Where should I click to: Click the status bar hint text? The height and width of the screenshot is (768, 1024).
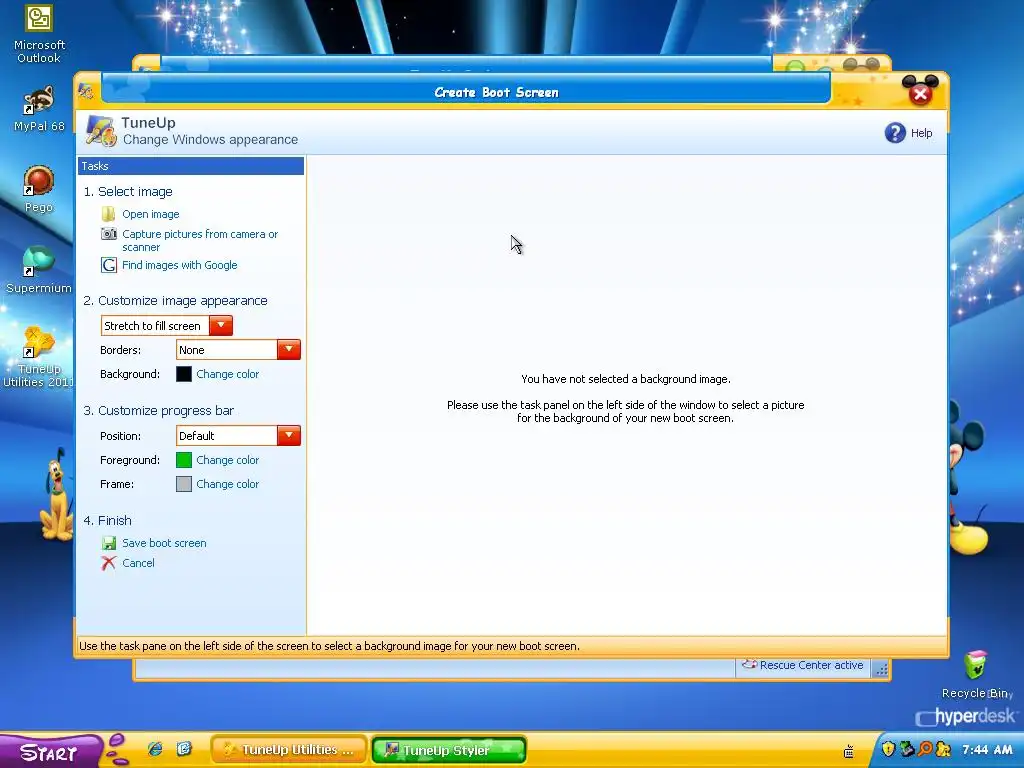pos(329,646)
